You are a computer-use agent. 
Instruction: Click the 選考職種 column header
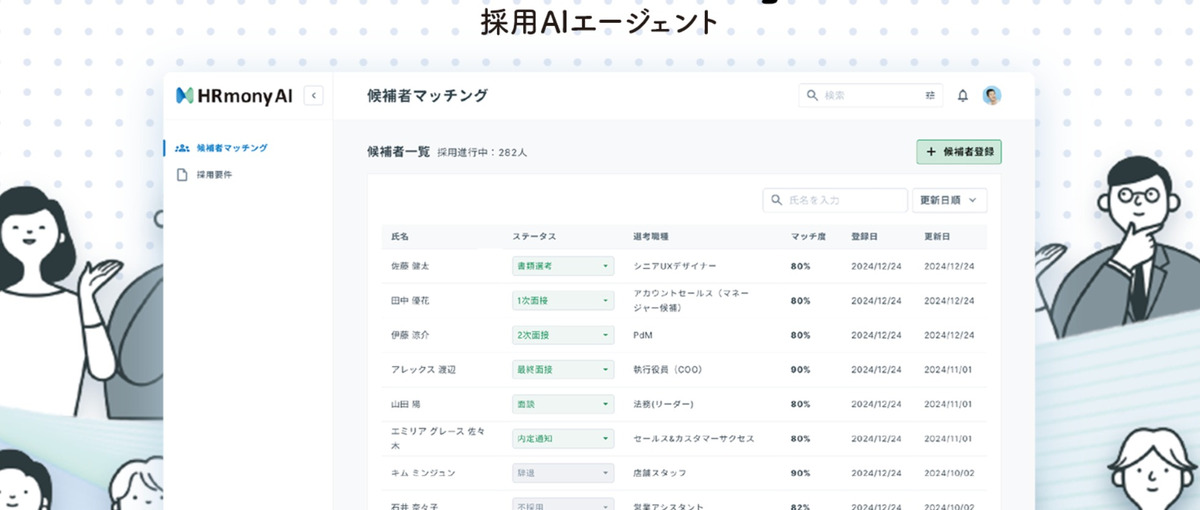651,237
